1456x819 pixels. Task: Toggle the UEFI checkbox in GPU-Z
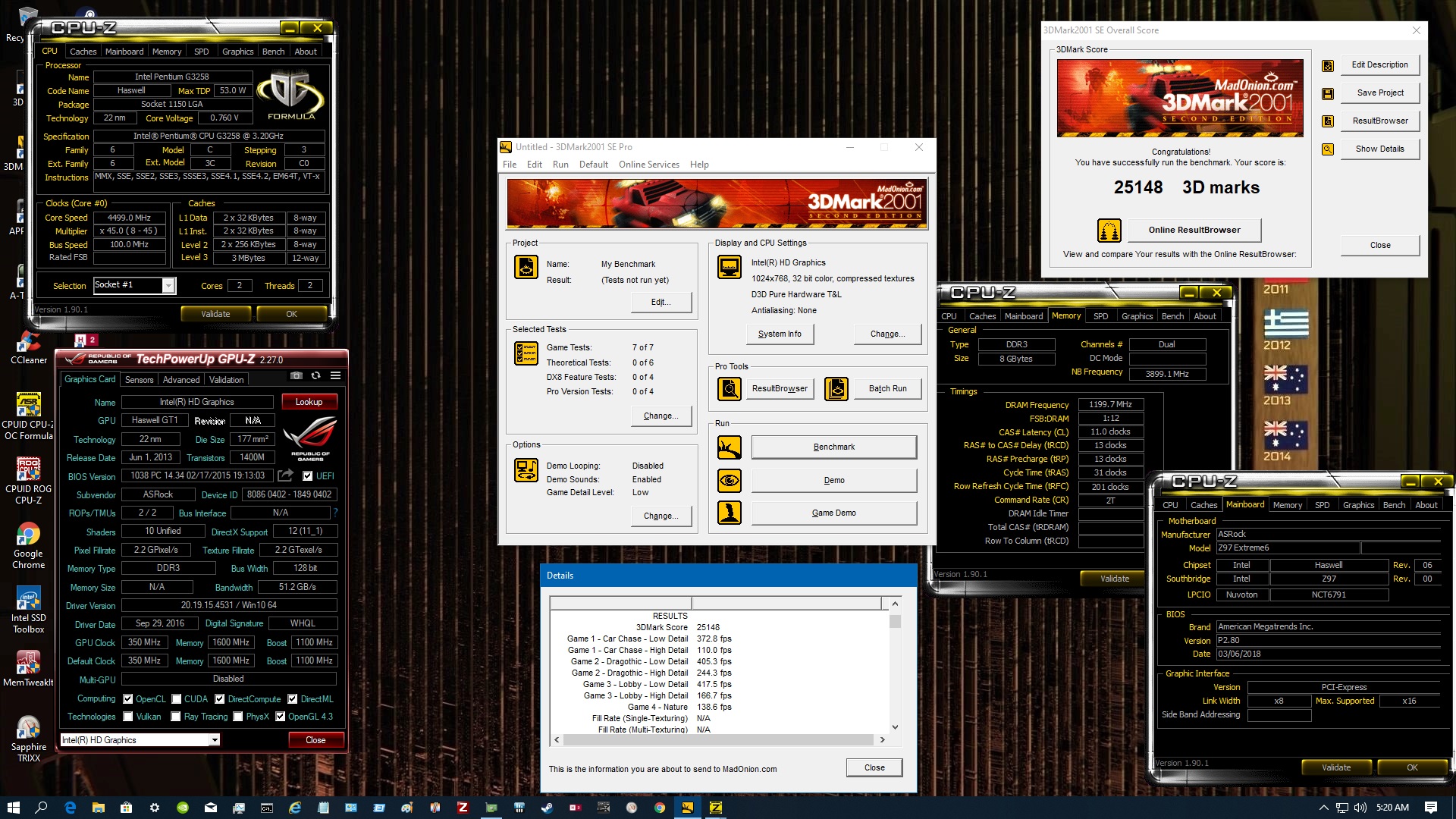[307, 476]
